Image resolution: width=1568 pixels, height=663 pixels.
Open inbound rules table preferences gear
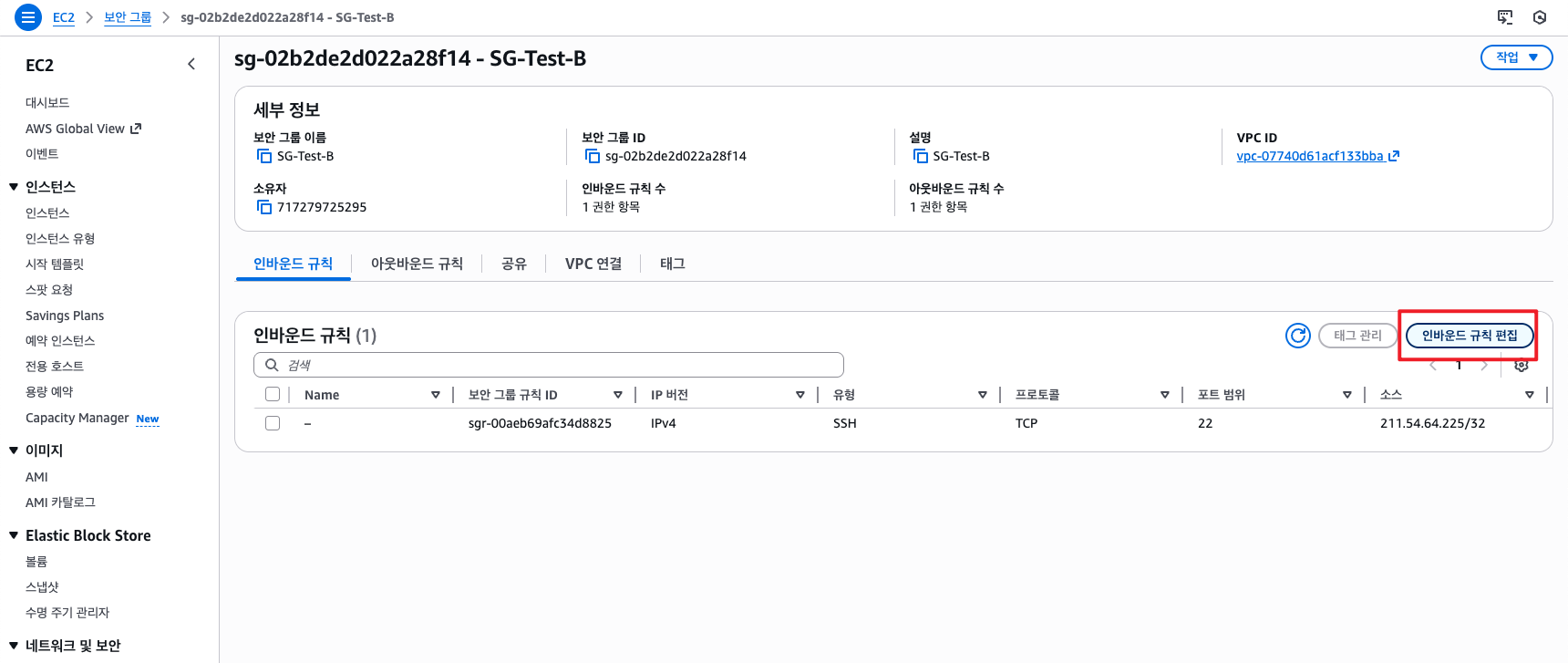pos(1522,366)
